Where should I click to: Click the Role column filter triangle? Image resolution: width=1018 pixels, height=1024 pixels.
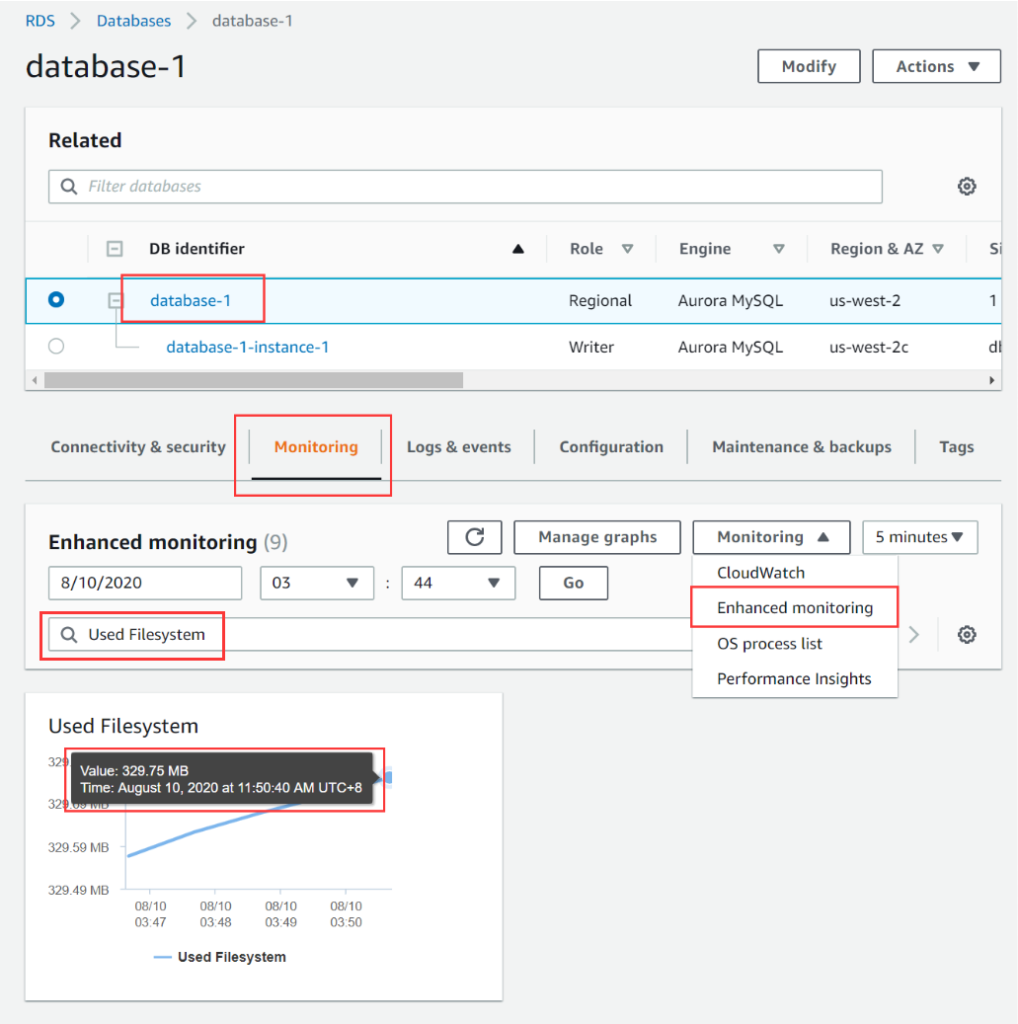[627, 249]
